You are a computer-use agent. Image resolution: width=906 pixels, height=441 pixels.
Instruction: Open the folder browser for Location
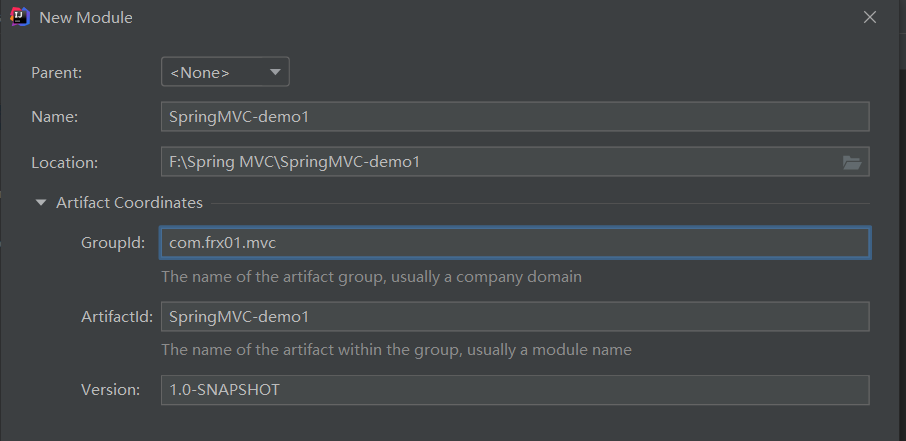[x=852, y=163]
